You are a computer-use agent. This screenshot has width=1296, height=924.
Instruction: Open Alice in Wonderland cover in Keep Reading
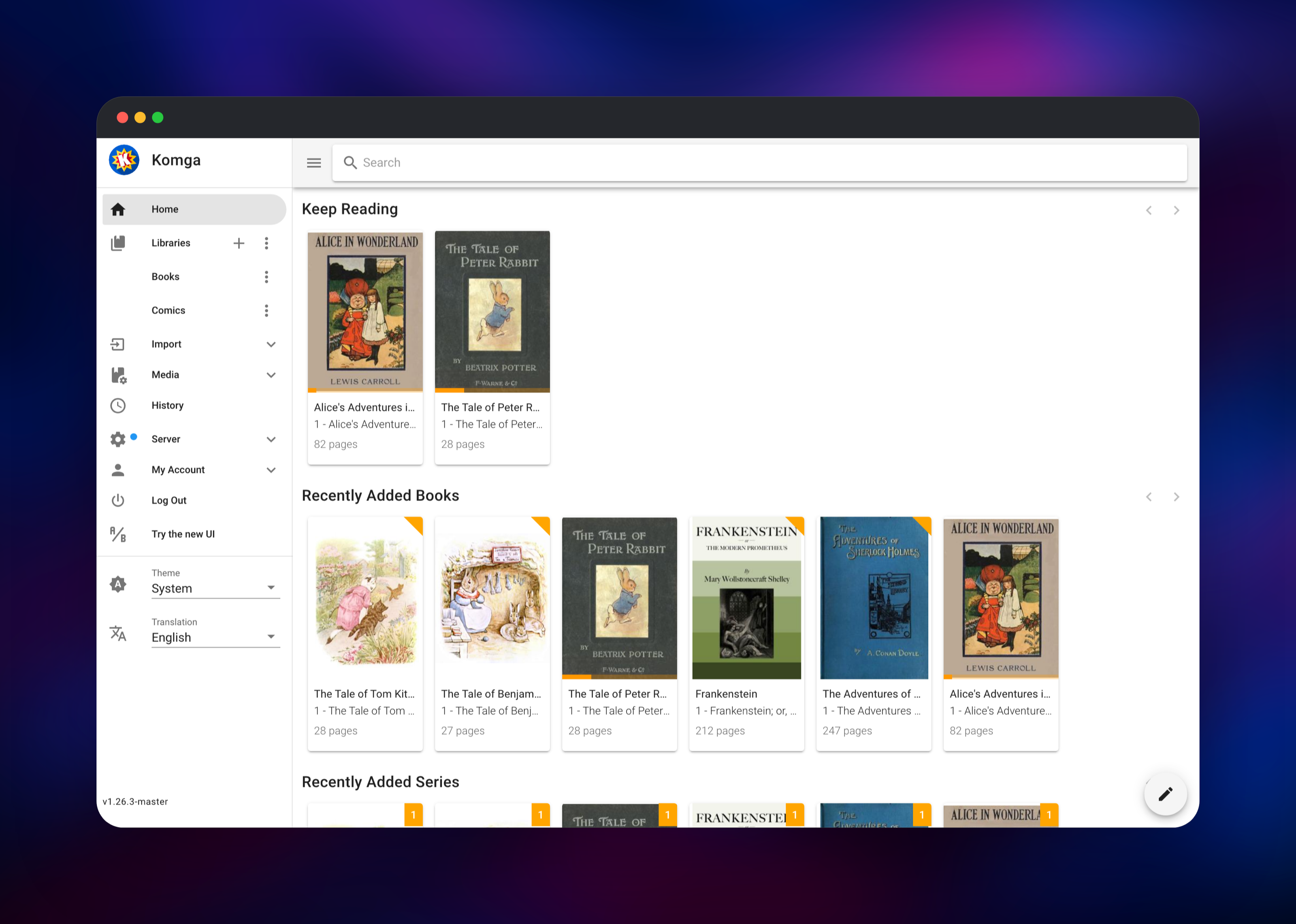(365, 311)
